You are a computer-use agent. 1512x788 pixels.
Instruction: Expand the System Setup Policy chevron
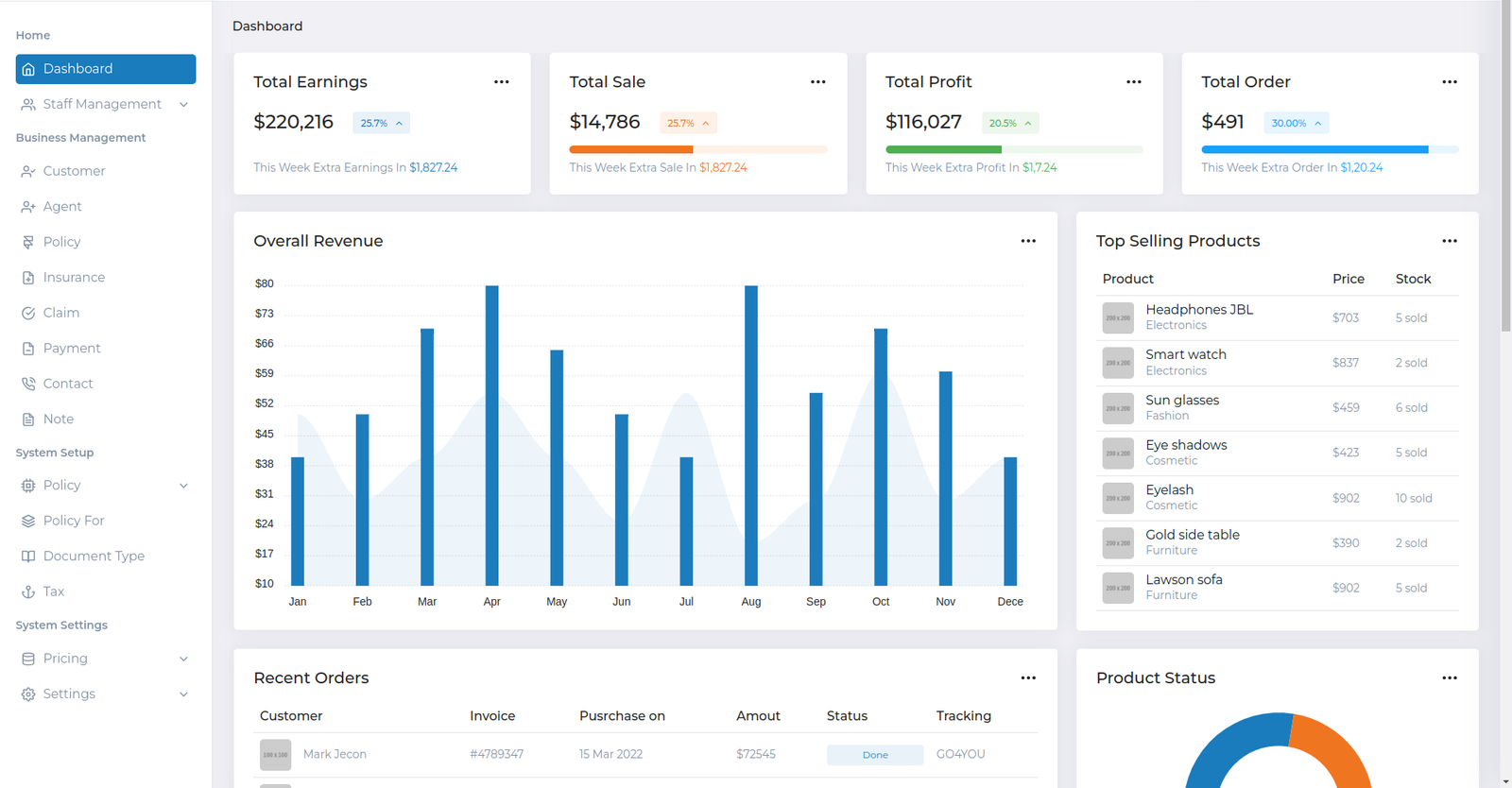click(183, 486)
